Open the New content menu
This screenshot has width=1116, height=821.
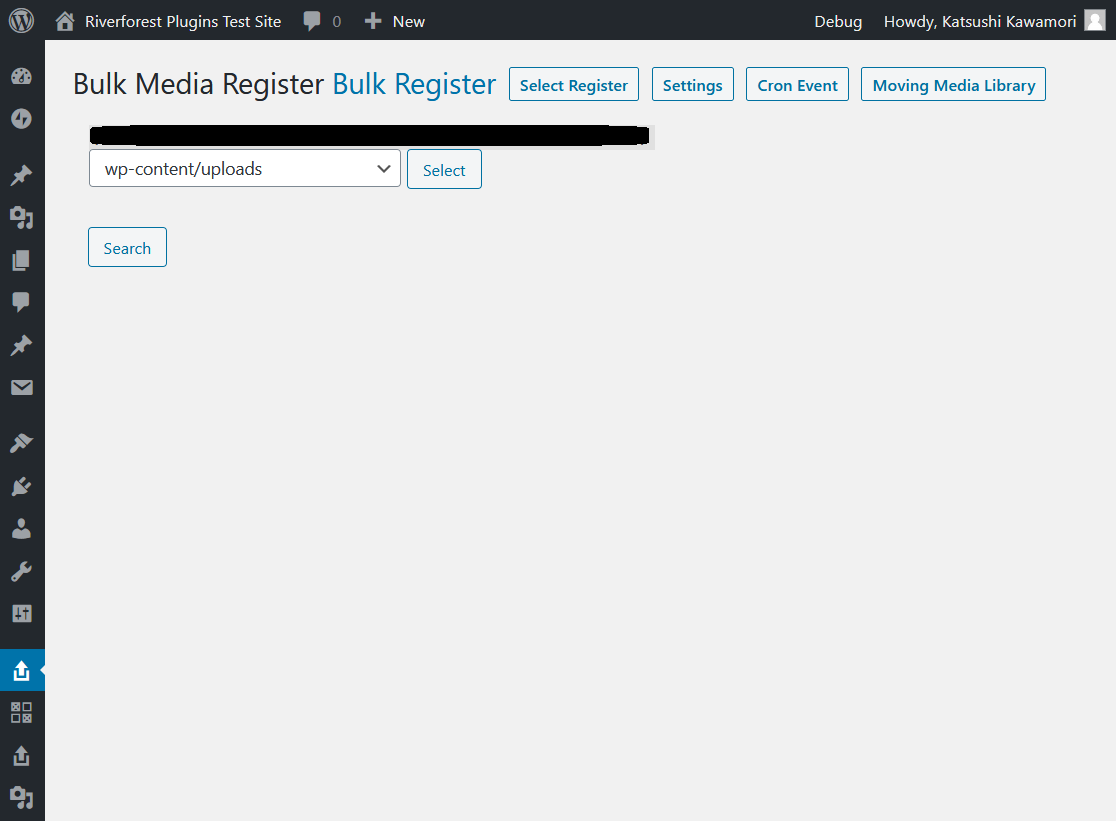click(x=409, y=21)
